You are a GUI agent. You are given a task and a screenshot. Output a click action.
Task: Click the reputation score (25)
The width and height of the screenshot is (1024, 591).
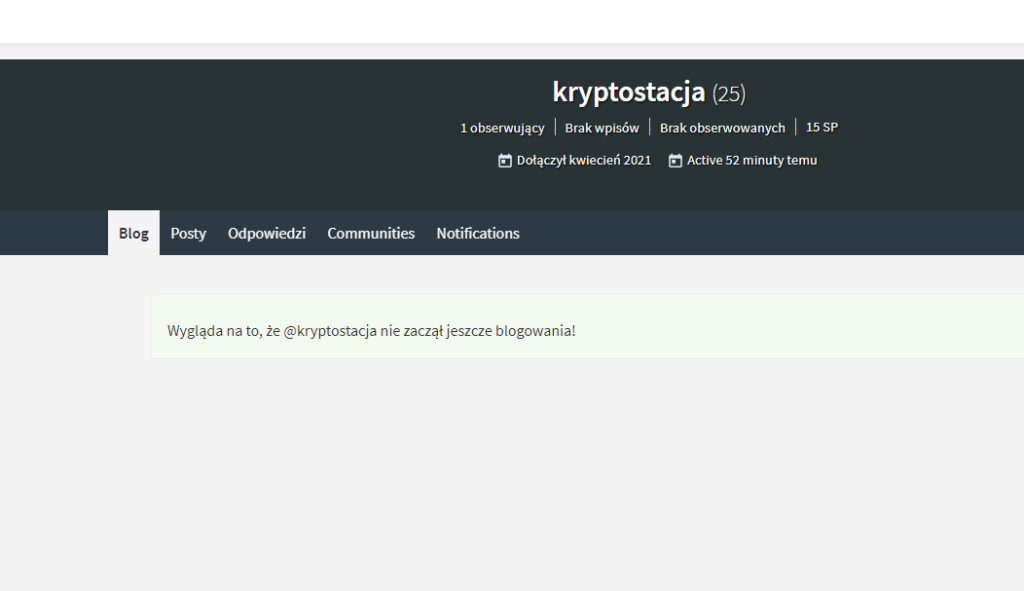[729, 94]
